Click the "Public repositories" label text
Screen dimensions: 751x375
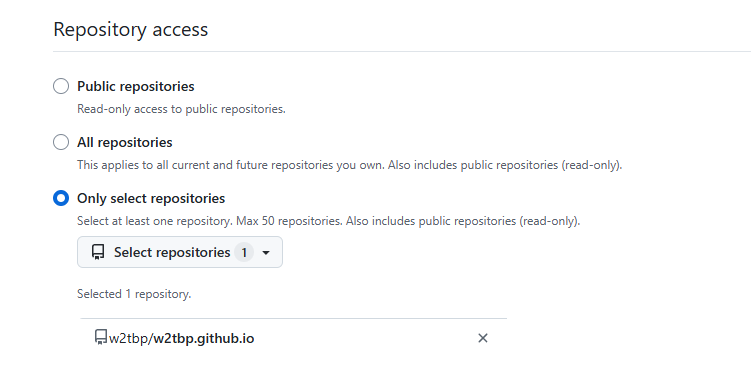[136, 87]
